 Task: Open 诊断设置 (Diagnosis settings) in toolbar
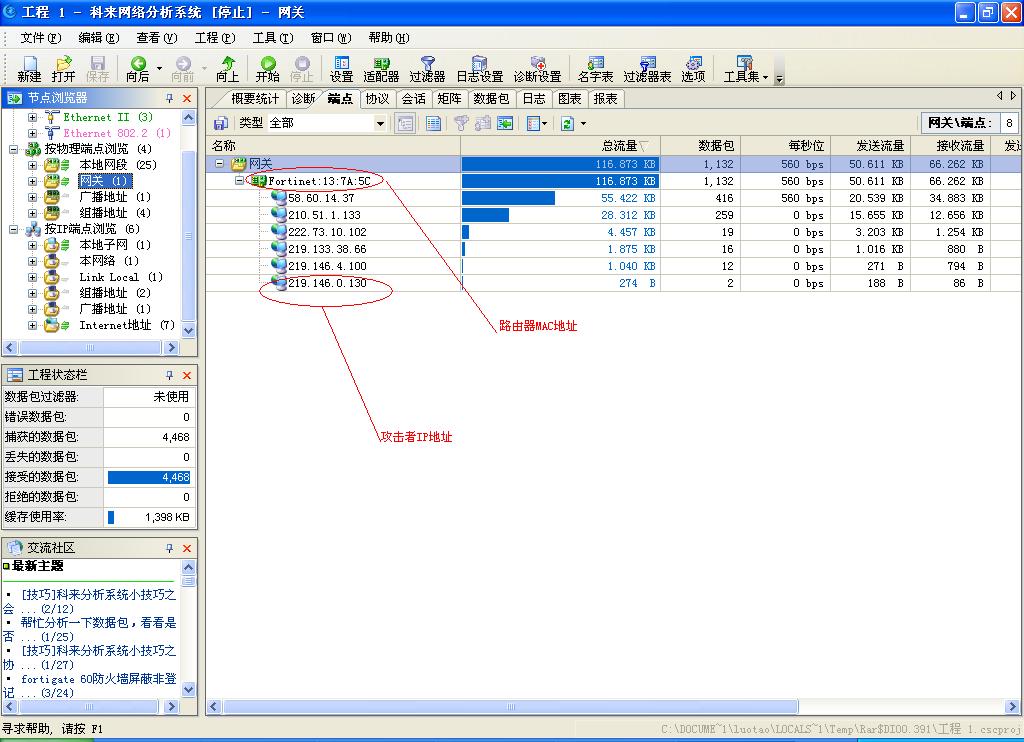537,68
